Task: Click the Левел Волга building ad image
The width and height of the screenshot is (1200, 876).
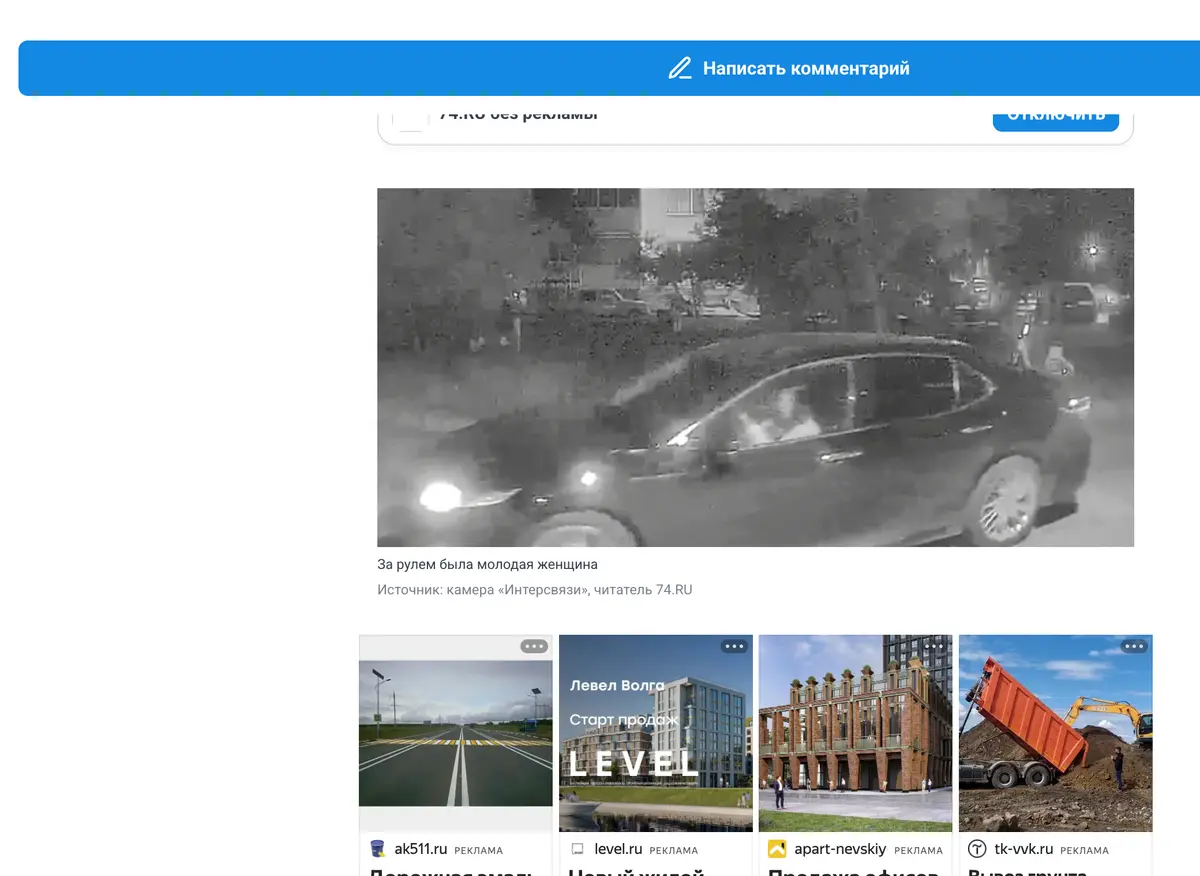Action: tap(656, 733)
